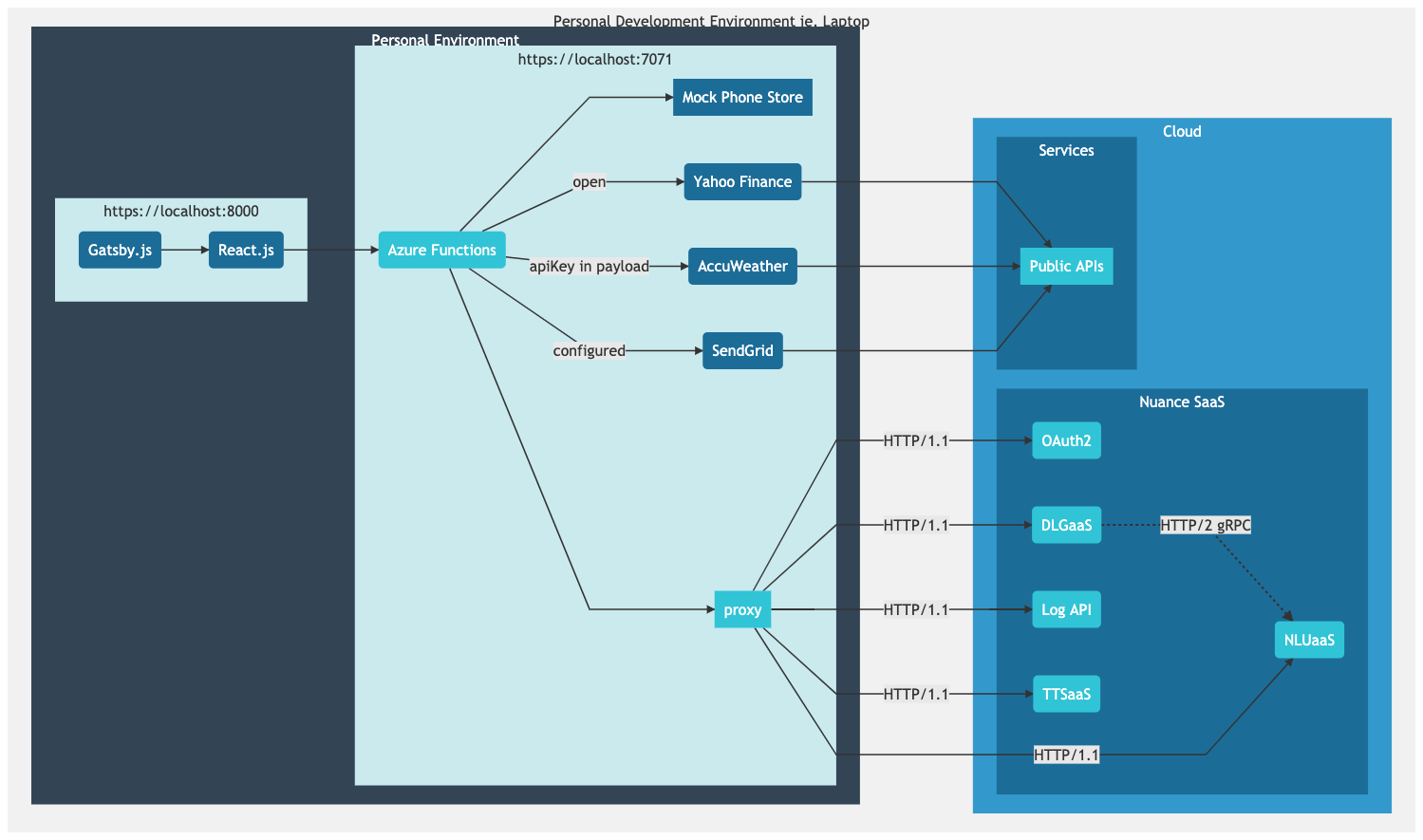The width and height of the screenshot is (1423, 840).
Task: Click HTTP/1.1 label leading to NLUaaS
Action: (1066, 756)
